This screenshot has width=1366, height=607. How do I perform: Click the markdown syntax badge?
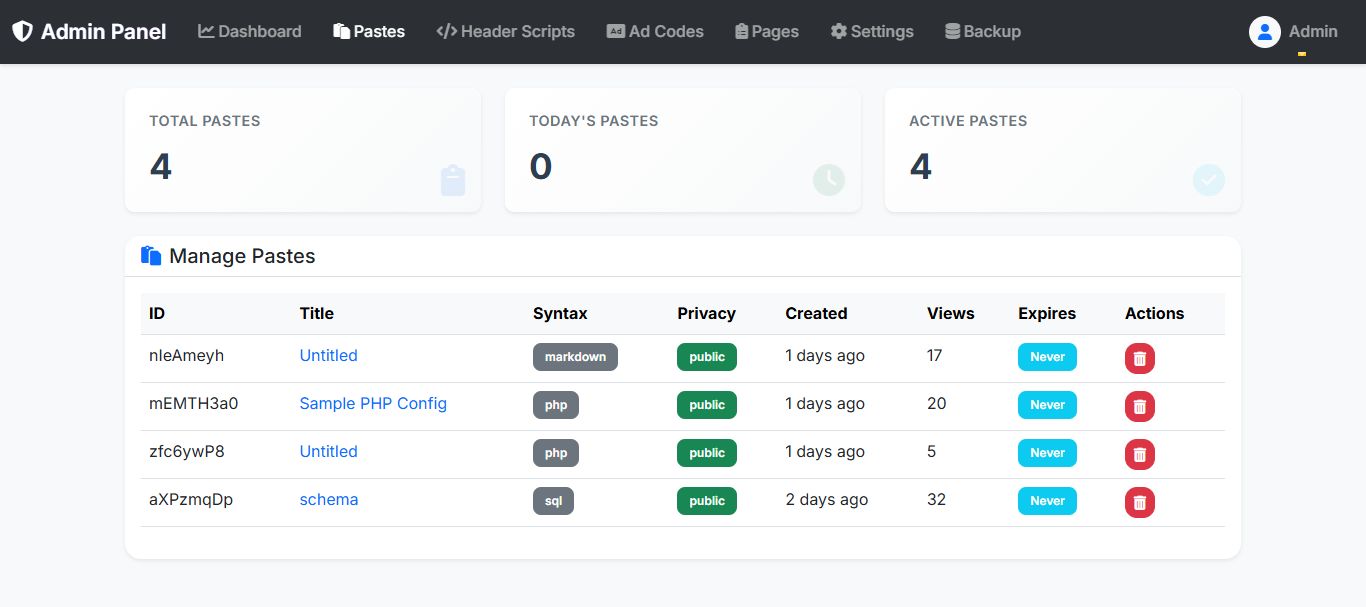[x=575, y=357]
